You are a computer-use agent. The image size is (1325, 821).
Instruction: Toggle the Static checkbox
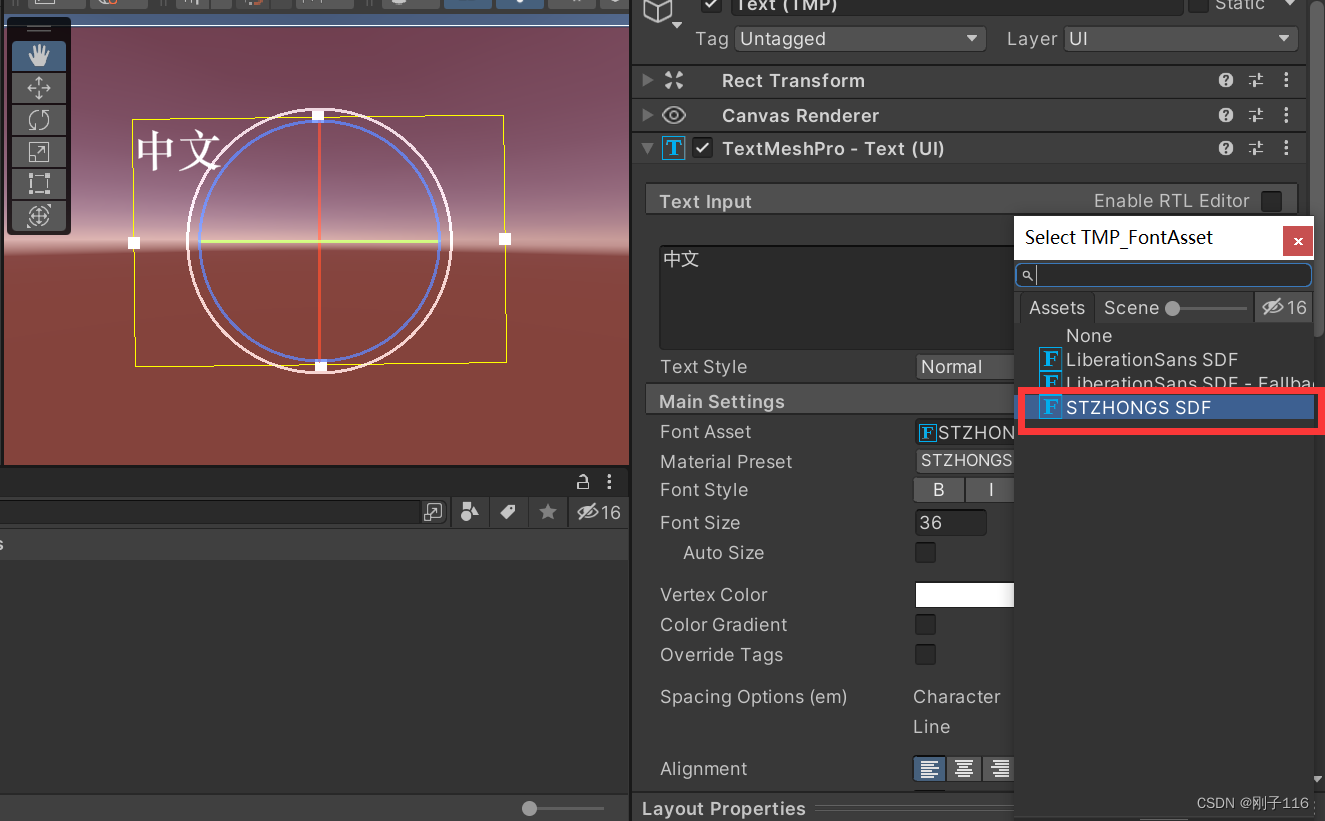(1198, 5)
